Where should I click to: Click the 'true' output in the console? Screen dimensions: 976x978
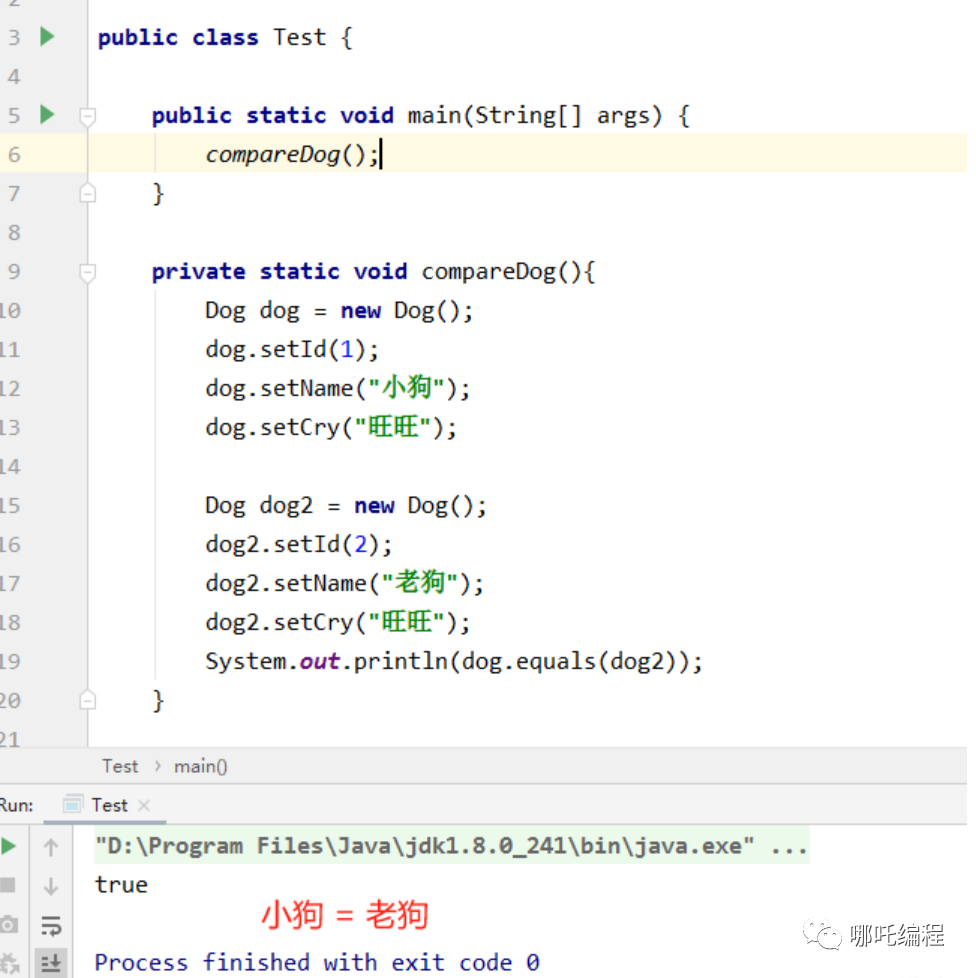(121, 885)
